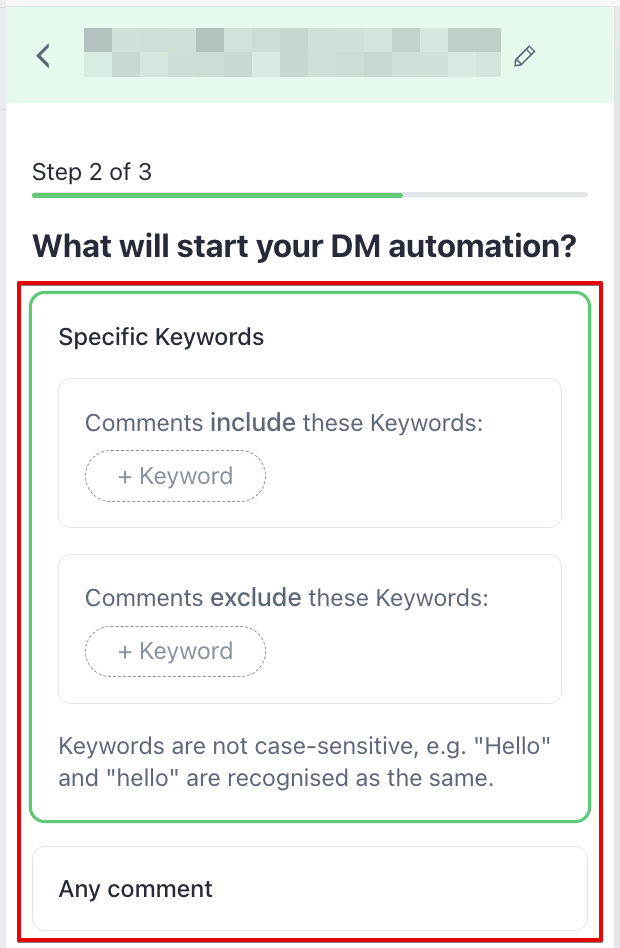Screen dimensions: 620x948
Task: Click the grey unfilled part of progress bar
Action: pos(495,195)
